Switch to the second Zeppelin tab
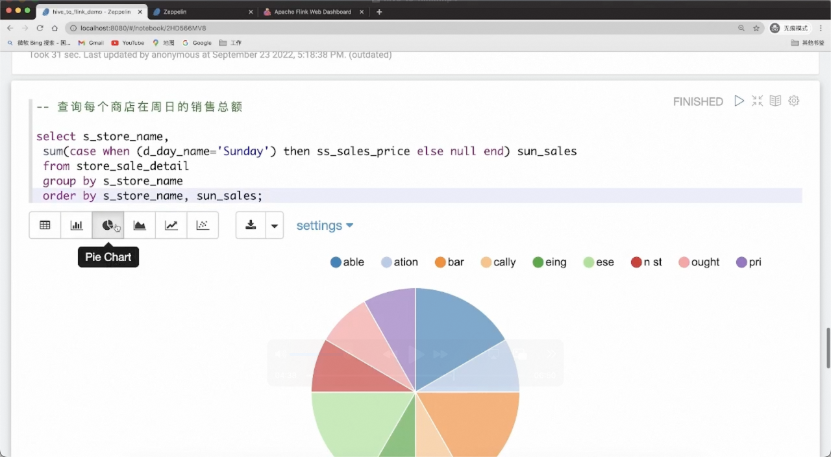 pyautogui.click(x=202, y=12)
